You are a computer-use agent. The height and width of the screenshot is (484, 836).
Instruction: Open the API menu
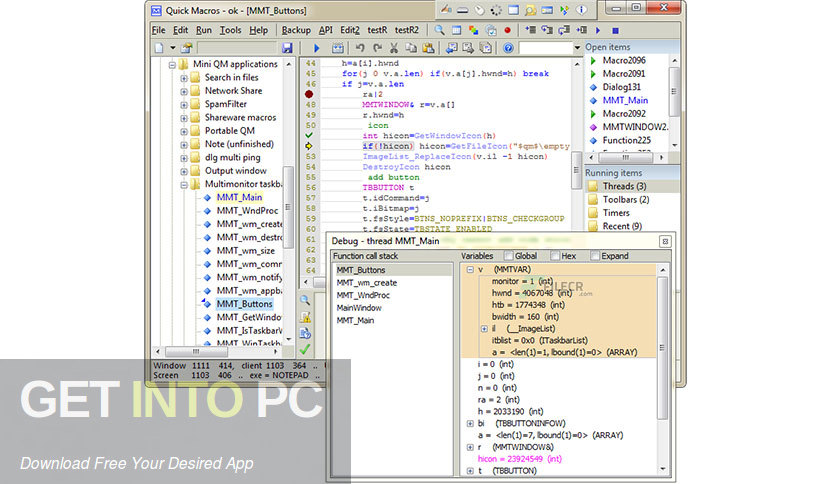(325, 30)
